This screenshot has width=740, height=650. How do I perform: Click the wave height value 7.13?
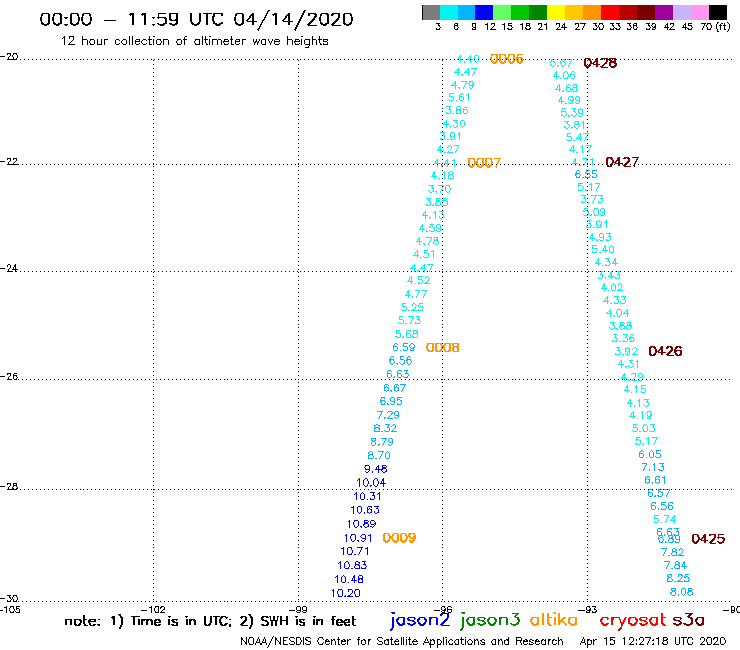pos(653,467)
